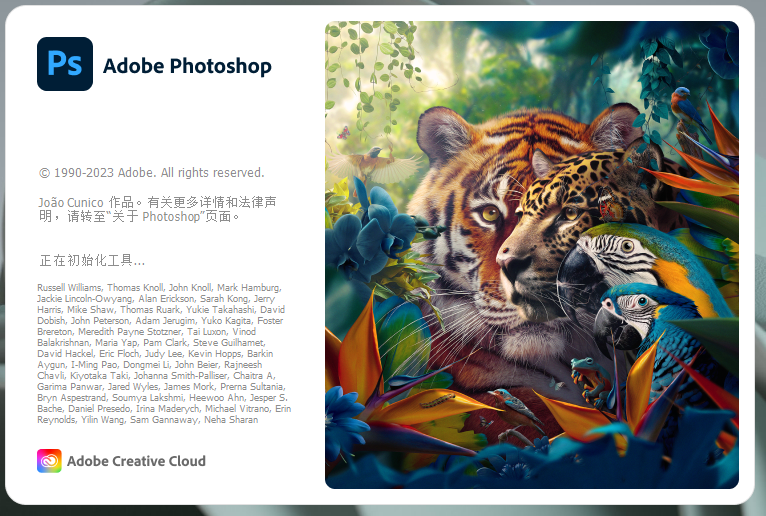The height and width of the screenshot is (516, 766).
Task: Click the João Cunico artwork credit text
Action: click(x=158, y=209)
